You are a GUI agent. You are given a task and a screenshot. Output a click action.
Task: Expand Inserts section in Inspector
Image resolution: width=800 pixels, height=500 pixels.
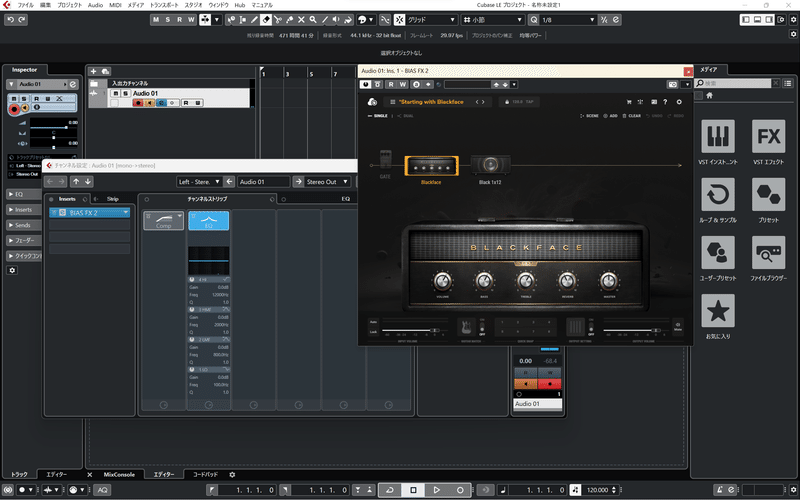(x=22, y=210)
